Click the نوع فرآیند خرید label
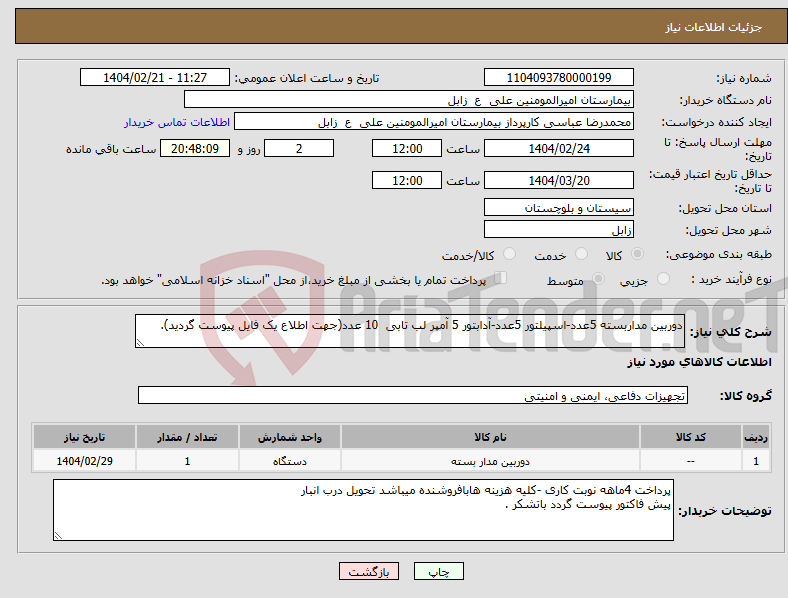 731,279
